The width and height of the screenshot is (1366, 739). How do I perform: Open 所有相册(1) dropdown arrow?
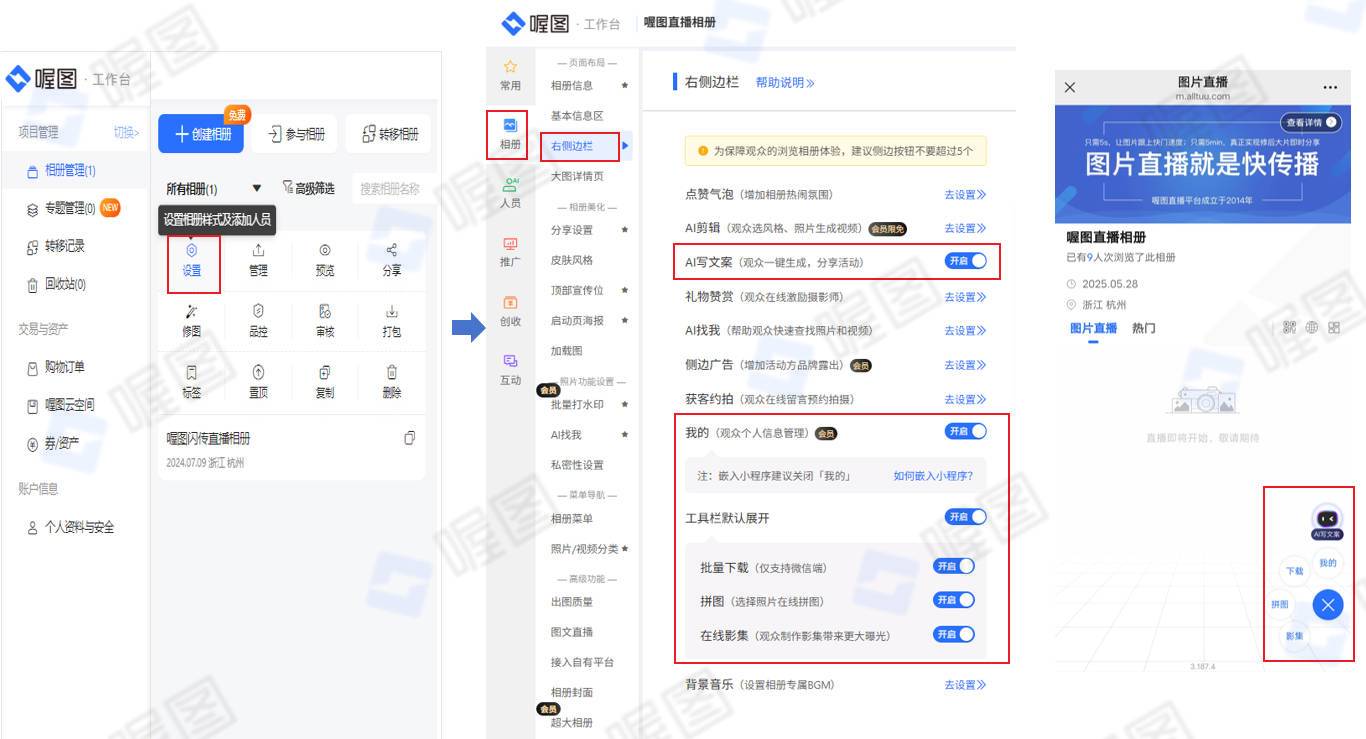pyautogui.click(x=256, y=188)
